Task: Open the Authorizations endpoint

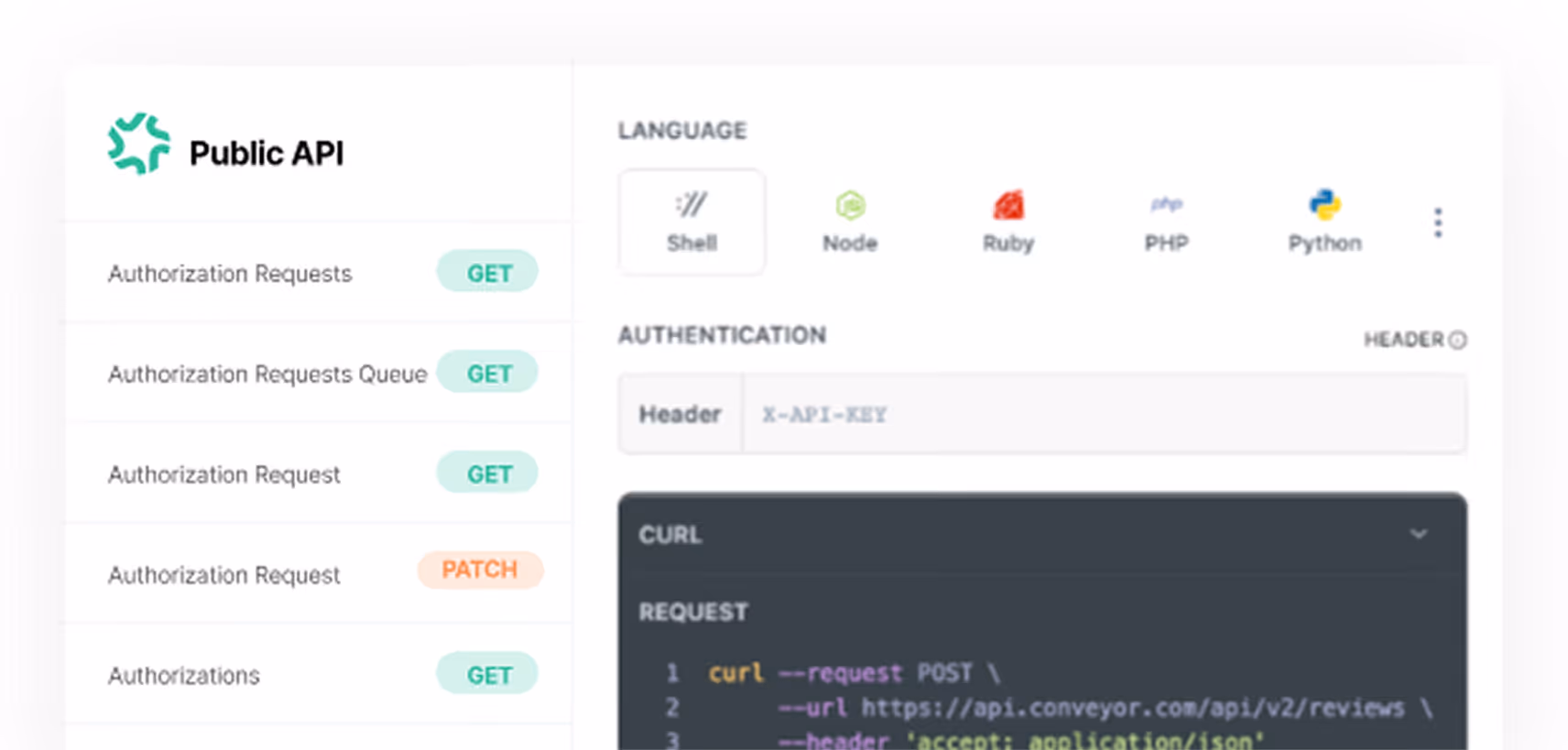Action: point(319,675)
